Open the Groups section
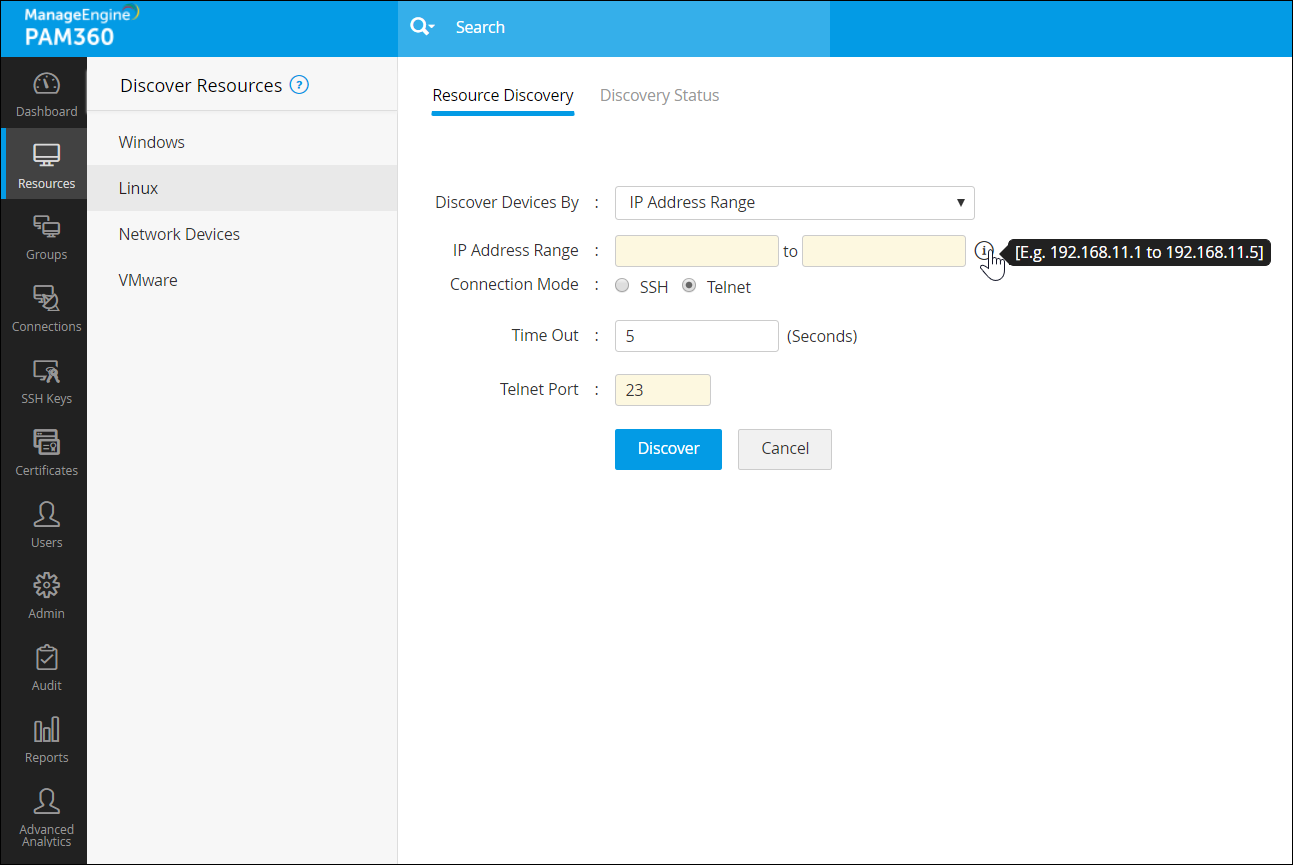This screenshot has height=865, width=1293. tap(45, 236)
